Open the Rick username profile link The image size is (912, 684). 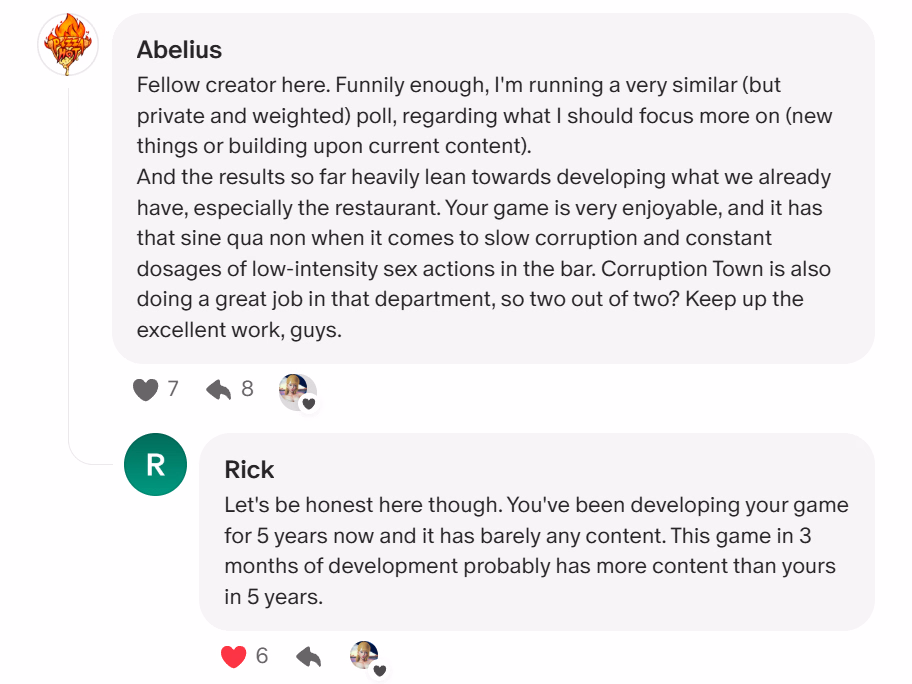pyautogui.click(x=249, y=470)
